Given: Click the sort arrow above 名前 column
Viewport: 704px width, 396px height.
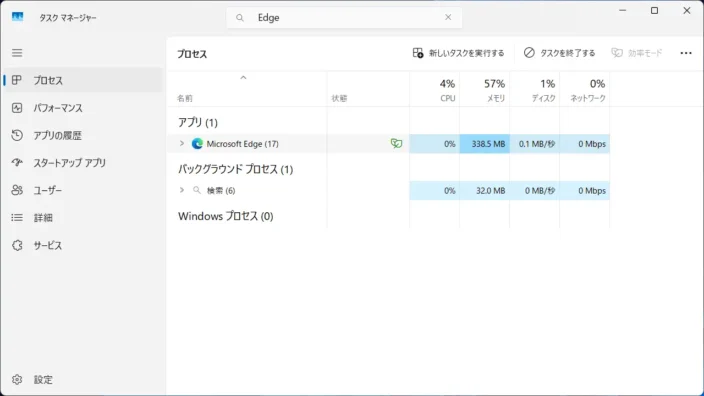Looking at the screenshot, I should (243, 77).
